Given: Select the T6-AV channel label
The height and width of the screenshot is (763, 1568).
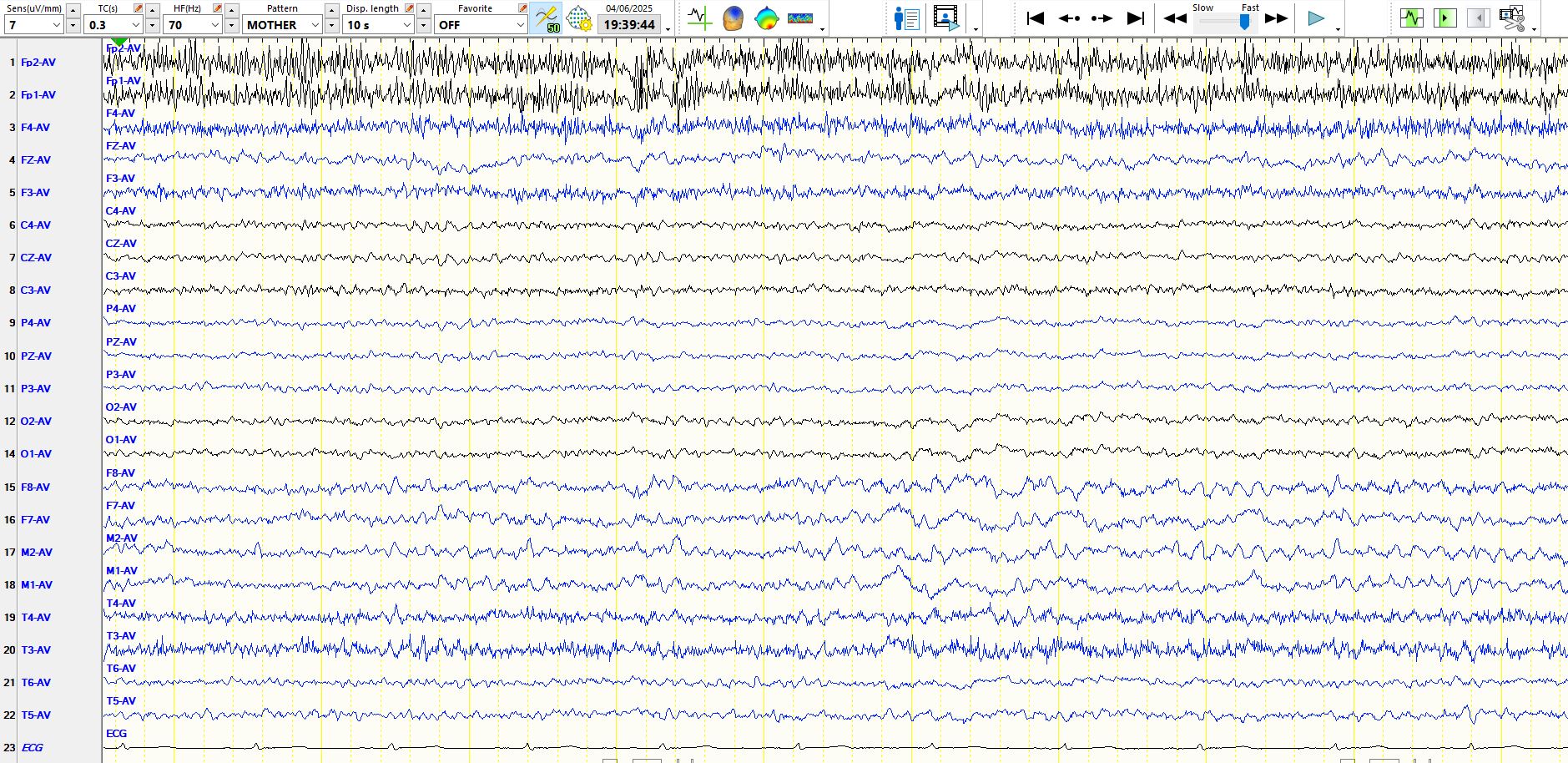Looking at the screenshot, I should (x=35, y=683).
